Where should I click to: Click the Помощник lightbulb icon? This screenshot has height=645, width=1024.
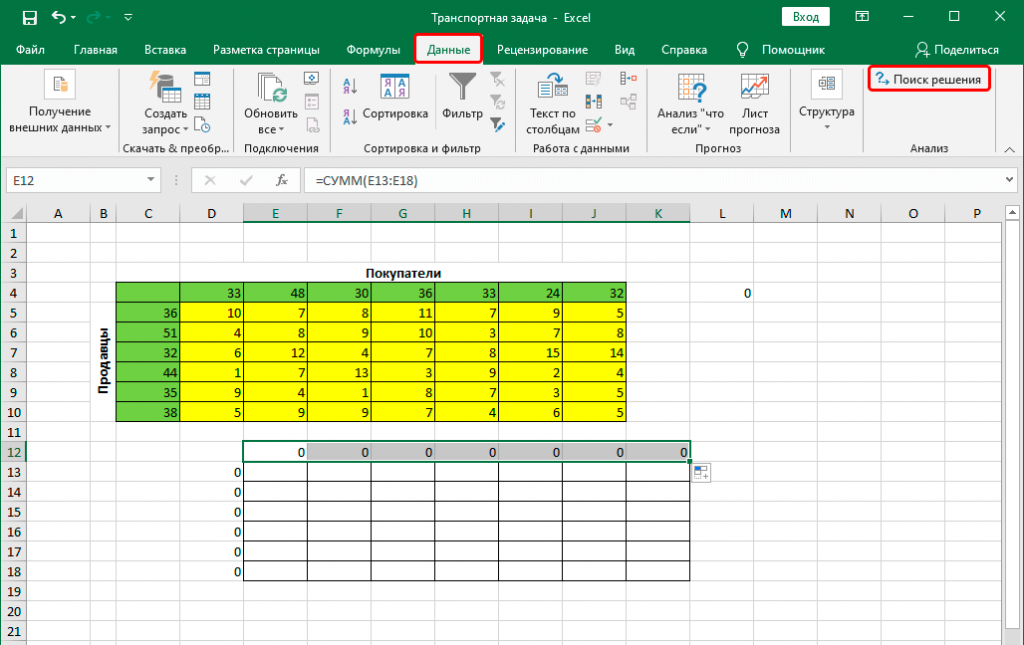coord(743,50)
